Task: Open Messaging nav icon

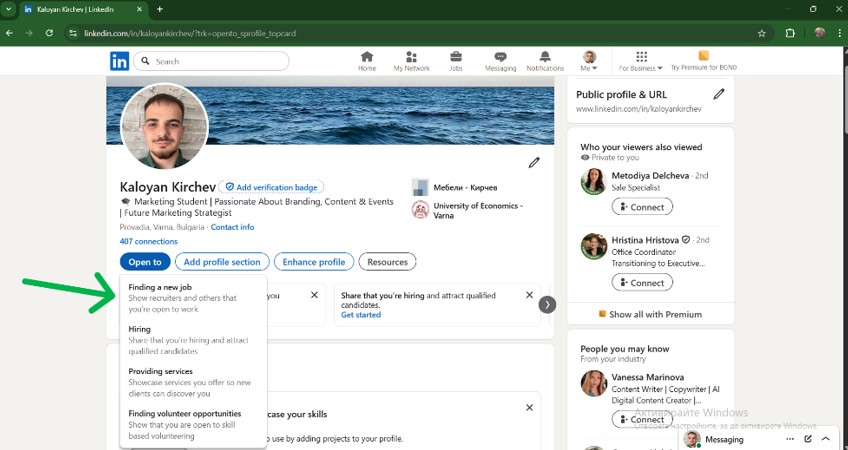Action: (x=500, y=61)
